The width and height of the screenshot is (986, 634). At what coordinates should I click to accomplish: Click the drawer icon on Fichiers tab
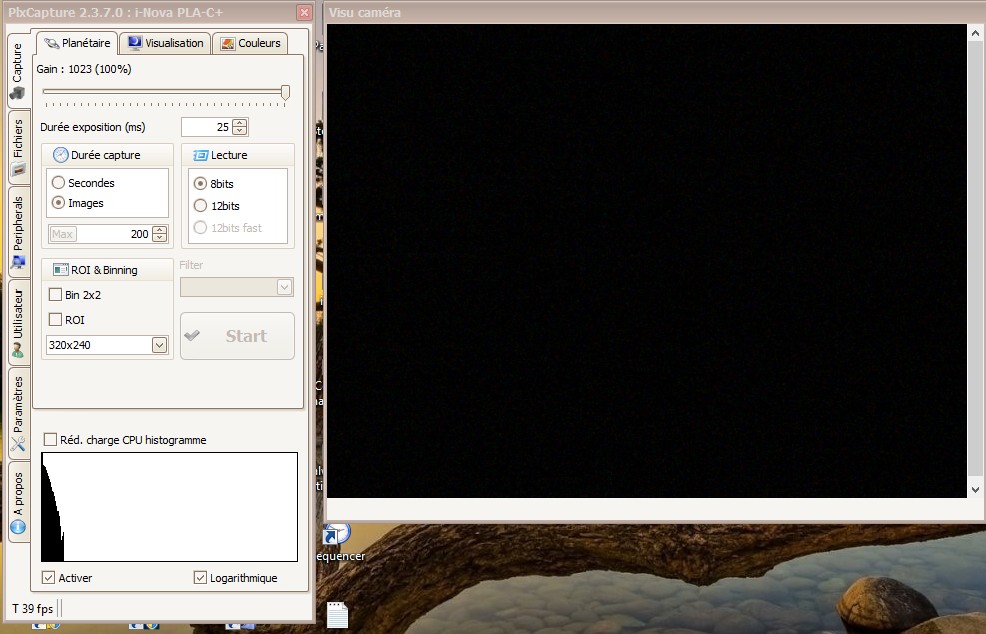tap(18, 169)
